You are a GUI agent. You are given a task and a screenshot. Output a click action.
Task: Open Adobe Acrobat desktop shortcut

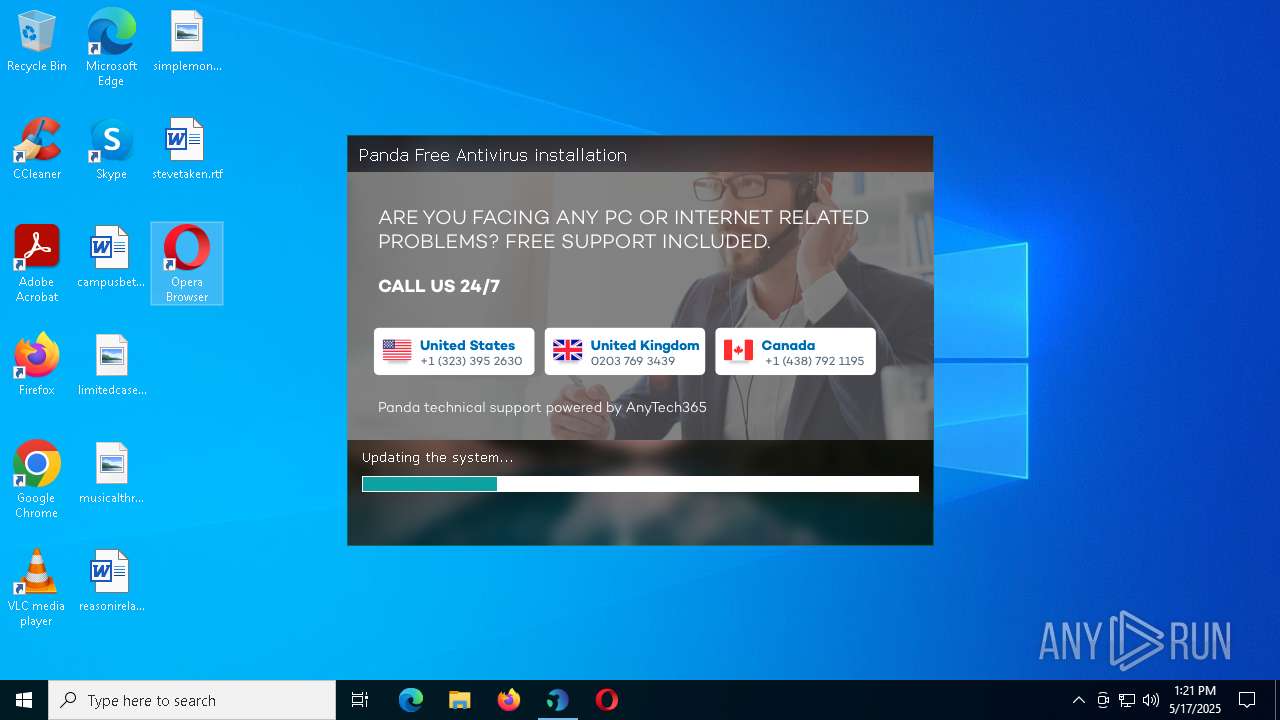[x=37, y=264]
